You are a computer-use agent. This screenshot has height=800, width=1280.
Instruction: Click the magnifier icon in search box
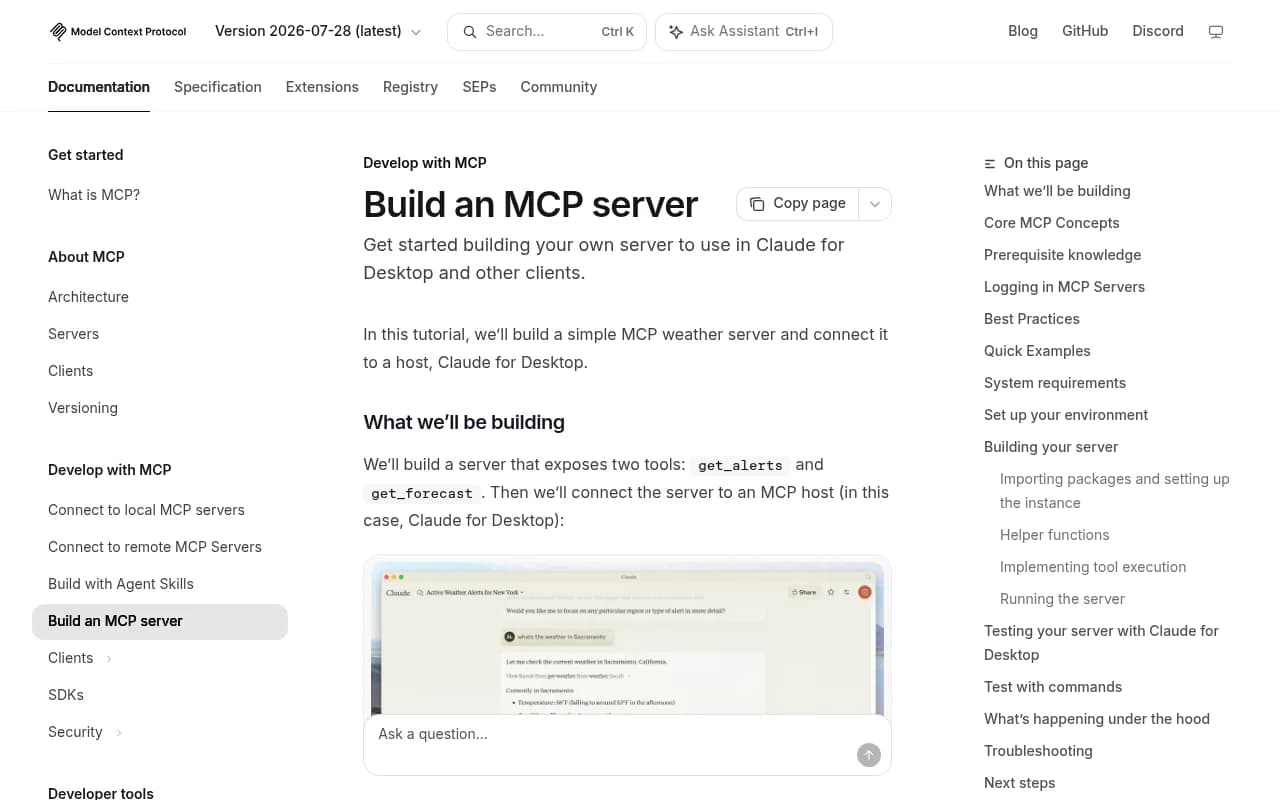click(x=469, y=32)
